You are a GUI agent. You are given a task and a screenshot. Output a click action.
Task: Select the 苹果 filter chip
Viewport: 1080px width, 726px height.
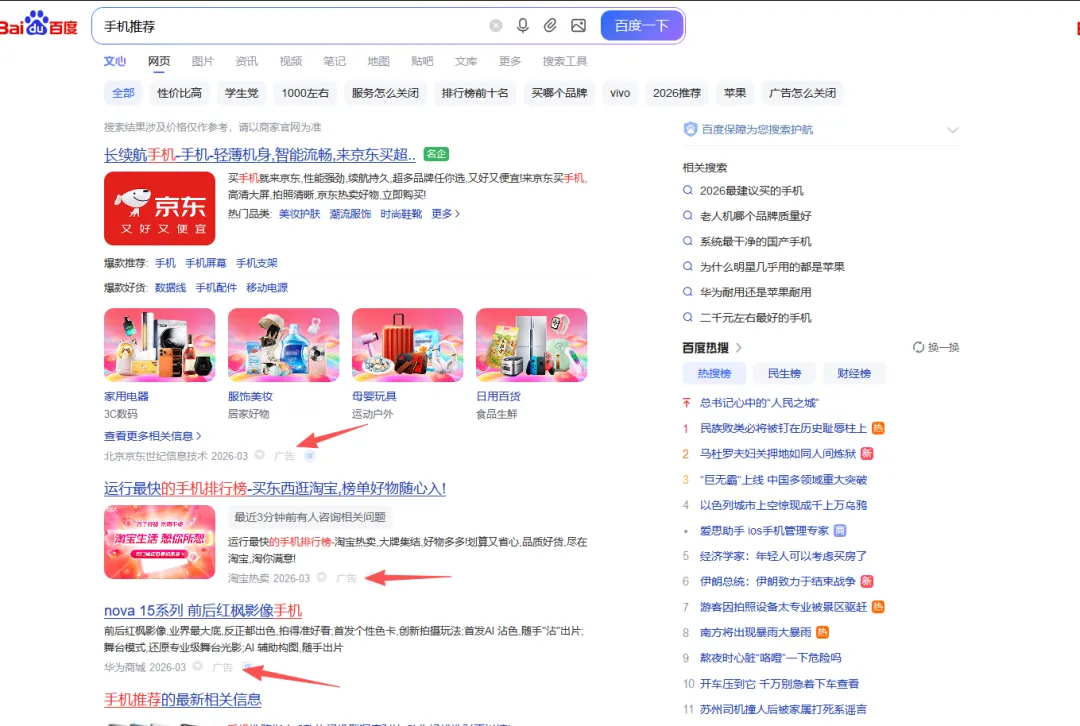pyautogui.click(x=734, y=93)
